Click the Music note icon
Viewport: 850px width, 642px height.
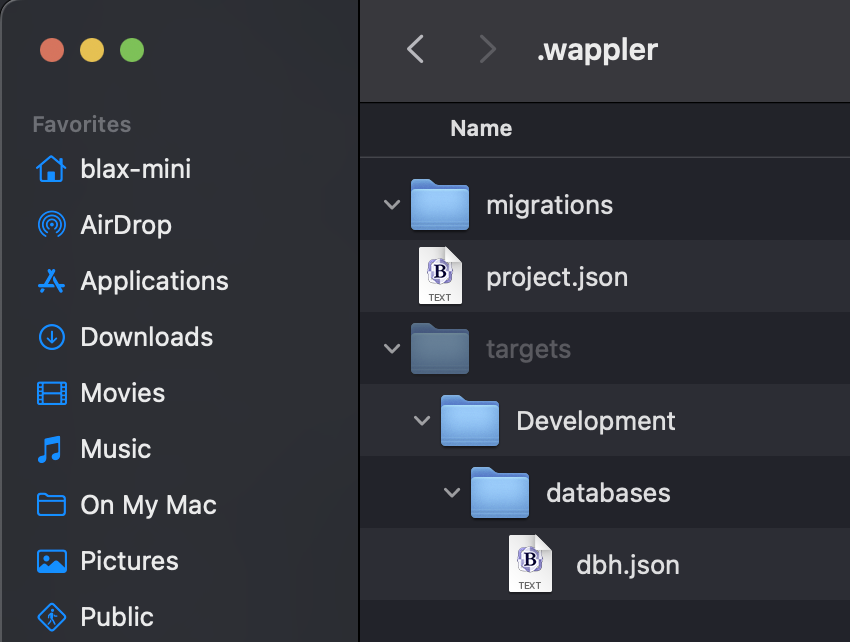coord(50,449)
